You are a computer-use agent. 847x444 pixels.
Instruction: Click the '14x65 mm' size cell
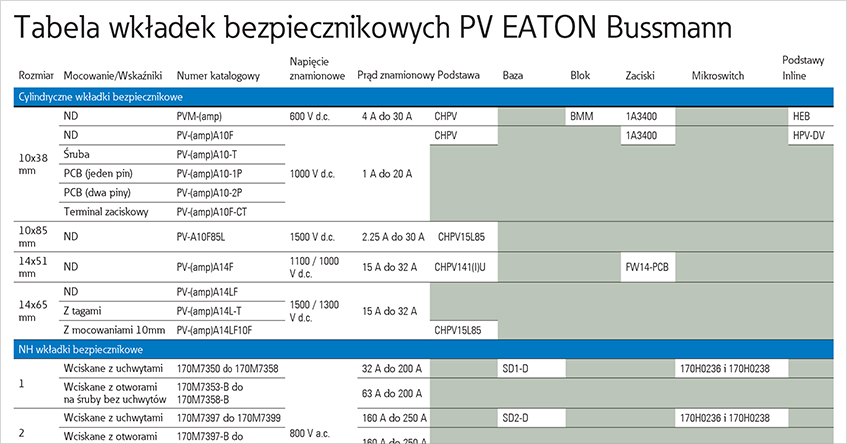tap(33, 311)
